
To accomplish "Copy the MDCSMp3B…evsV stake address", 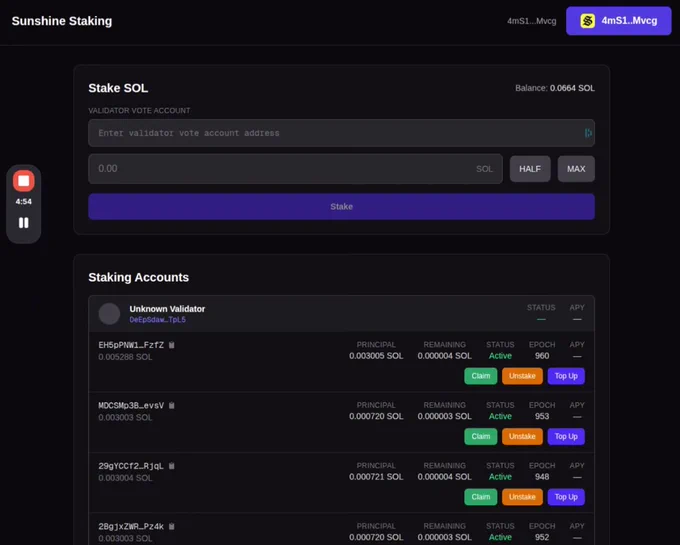I will [172, 405].
